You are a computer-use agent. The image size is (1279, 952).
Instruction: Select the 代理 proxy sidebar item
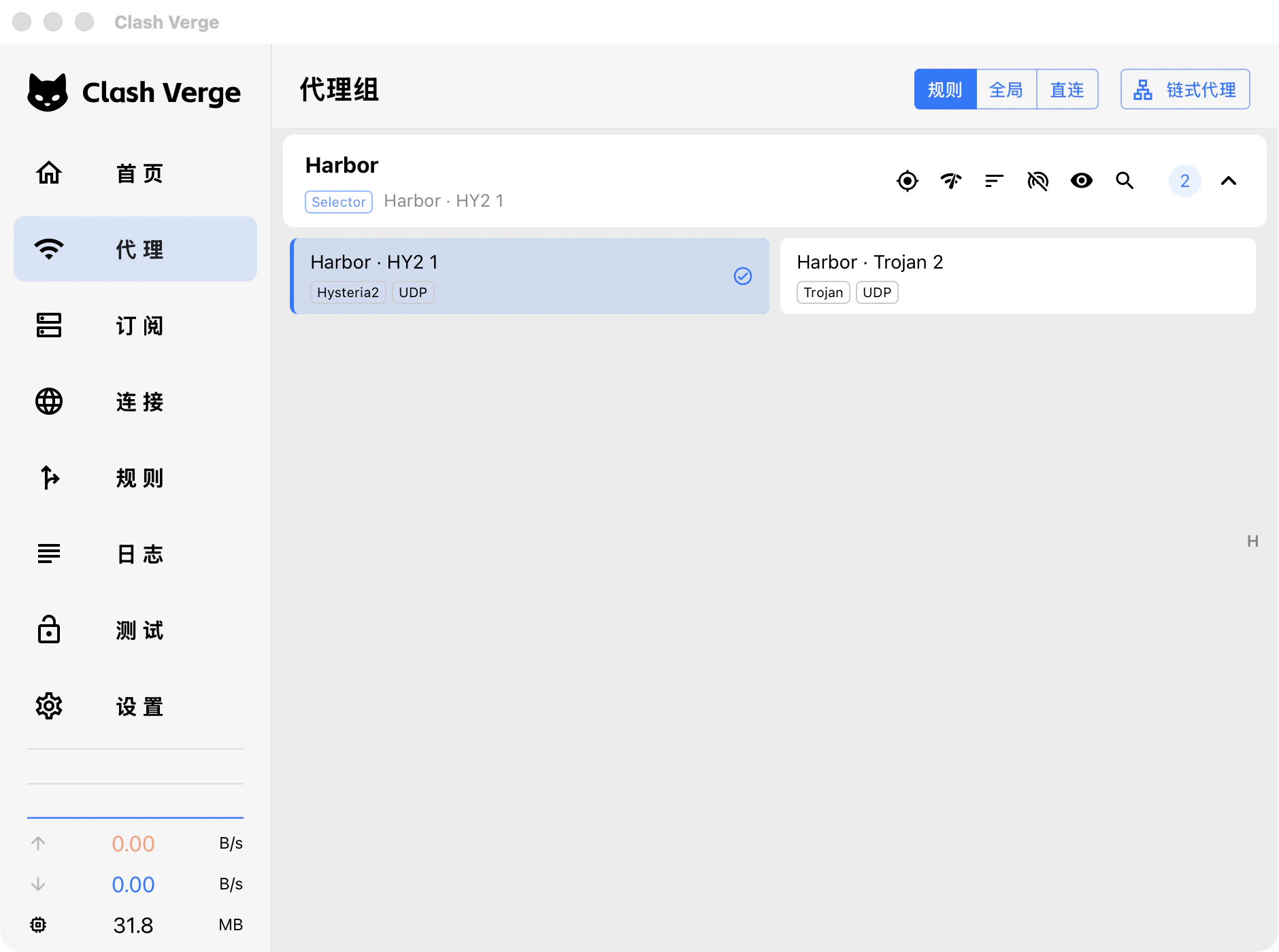point(135,249)
